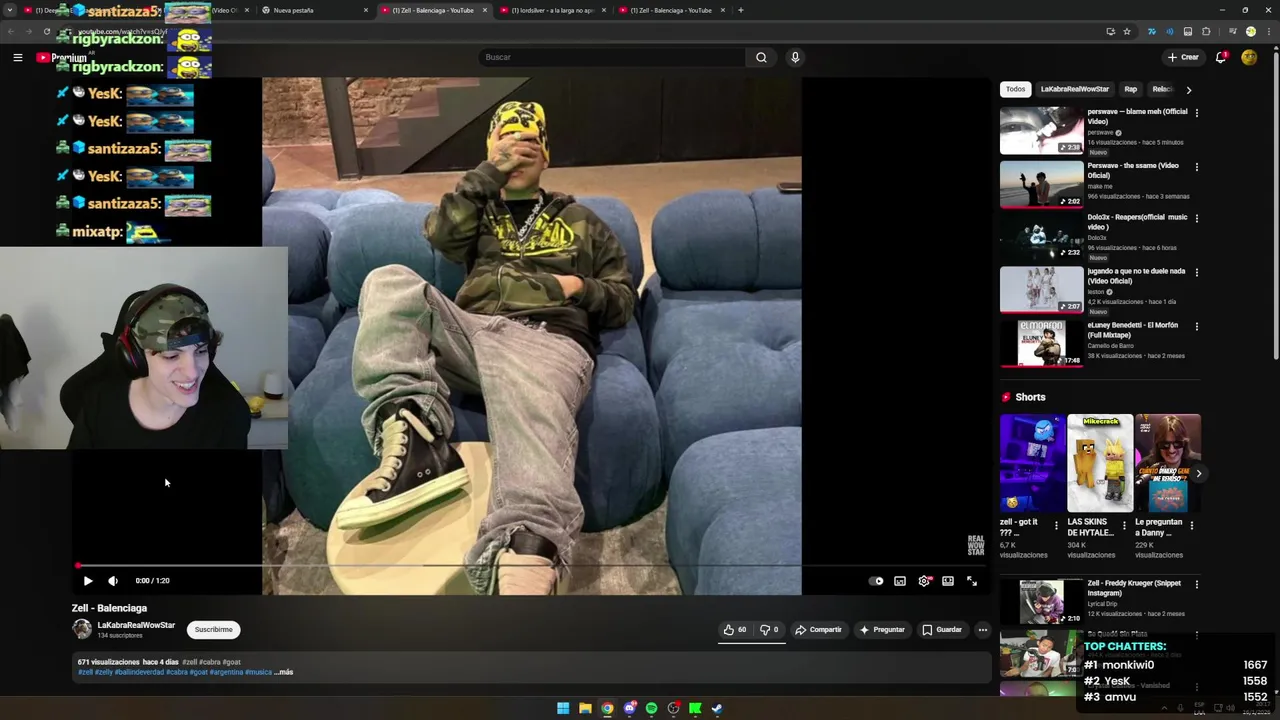
Task: Open Dolo3x Reapers video thumbnail
Action: [1041, 238]
